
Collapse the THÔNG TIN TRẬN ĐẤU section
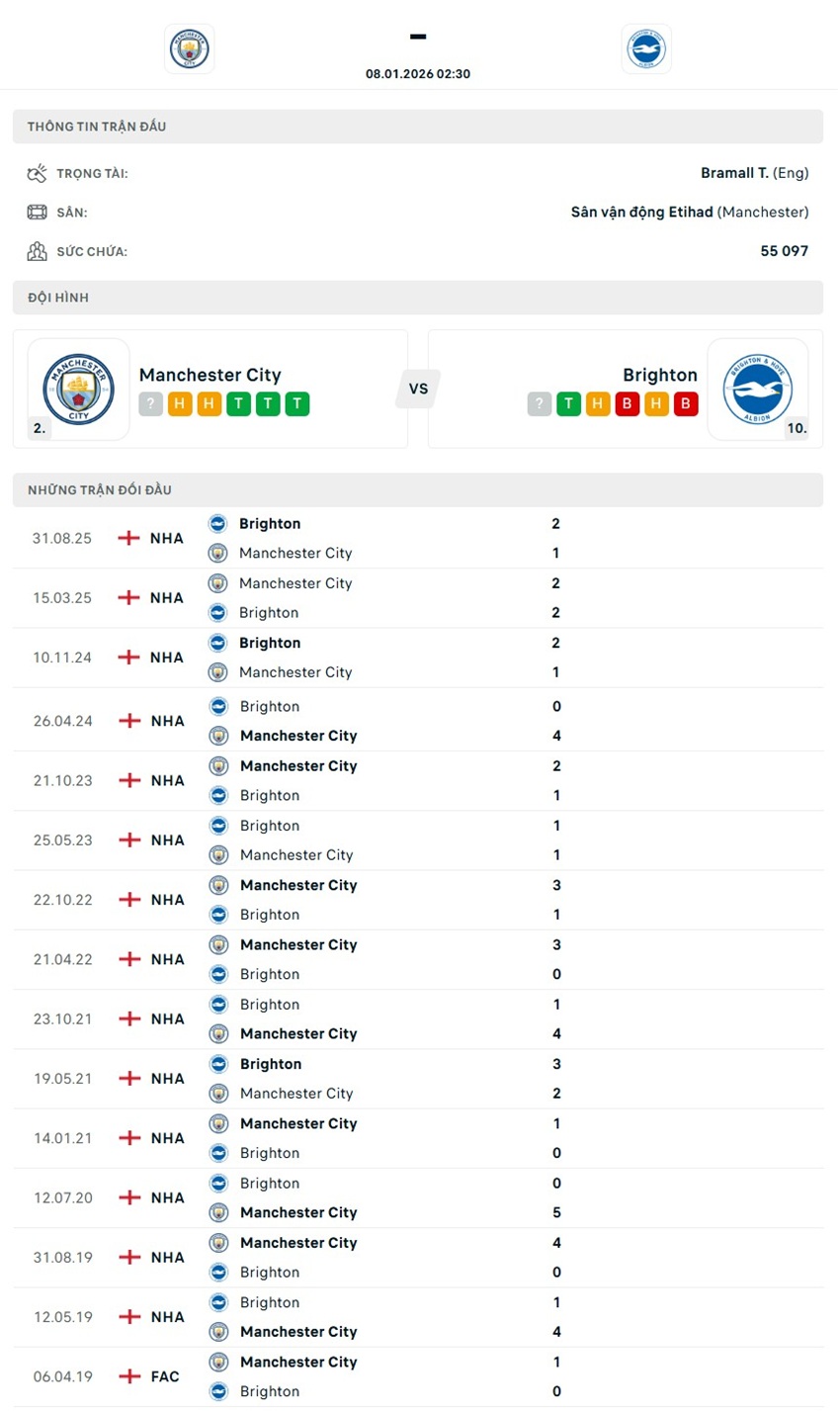pyautogui.click(x=419, y=126)
